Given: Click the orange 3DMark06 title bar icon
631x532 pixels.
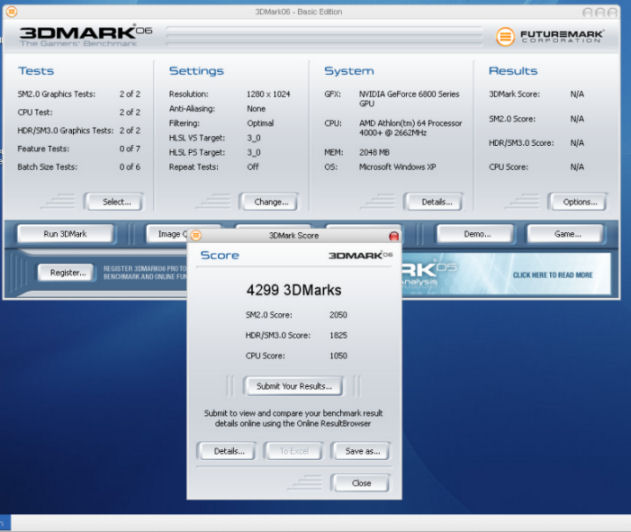Looking at the screenshot, I should (x=12, y=12).
